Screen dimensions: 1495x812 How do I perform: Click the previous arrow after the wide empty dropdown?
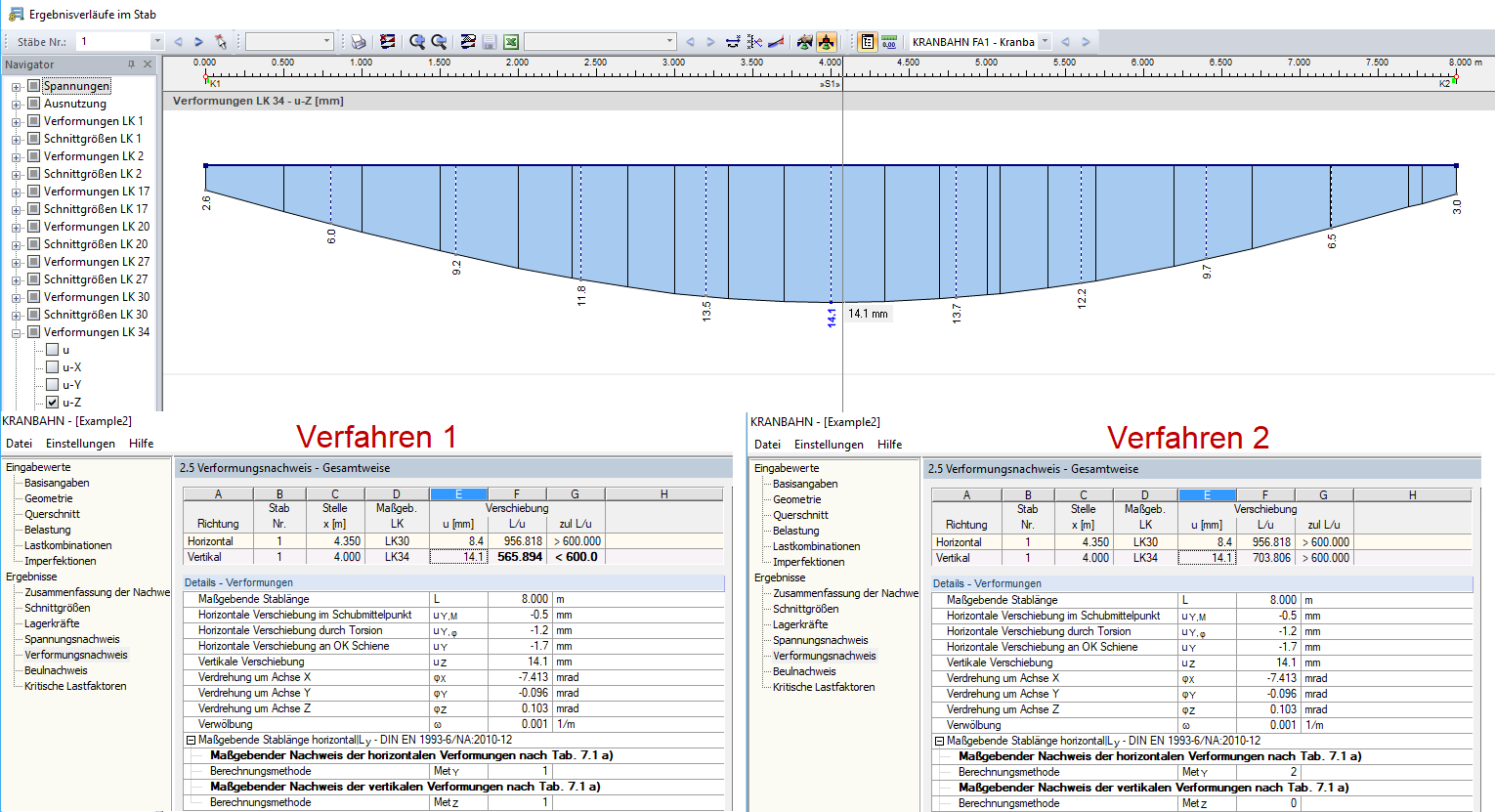coord(690,42)
